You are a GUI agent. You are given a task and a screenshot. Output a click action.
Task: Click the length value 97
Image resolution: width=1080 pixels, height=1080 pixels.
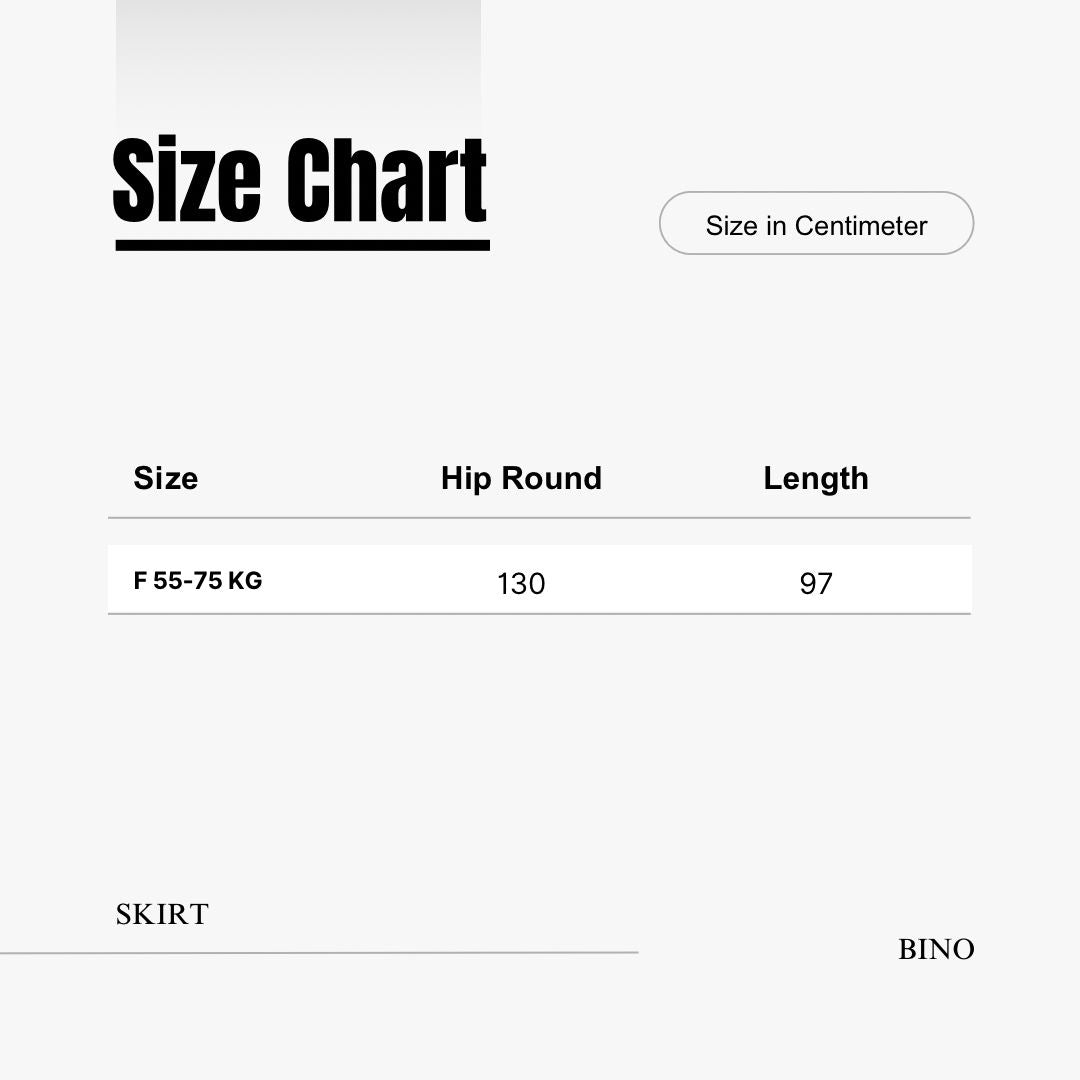[816, 584]
